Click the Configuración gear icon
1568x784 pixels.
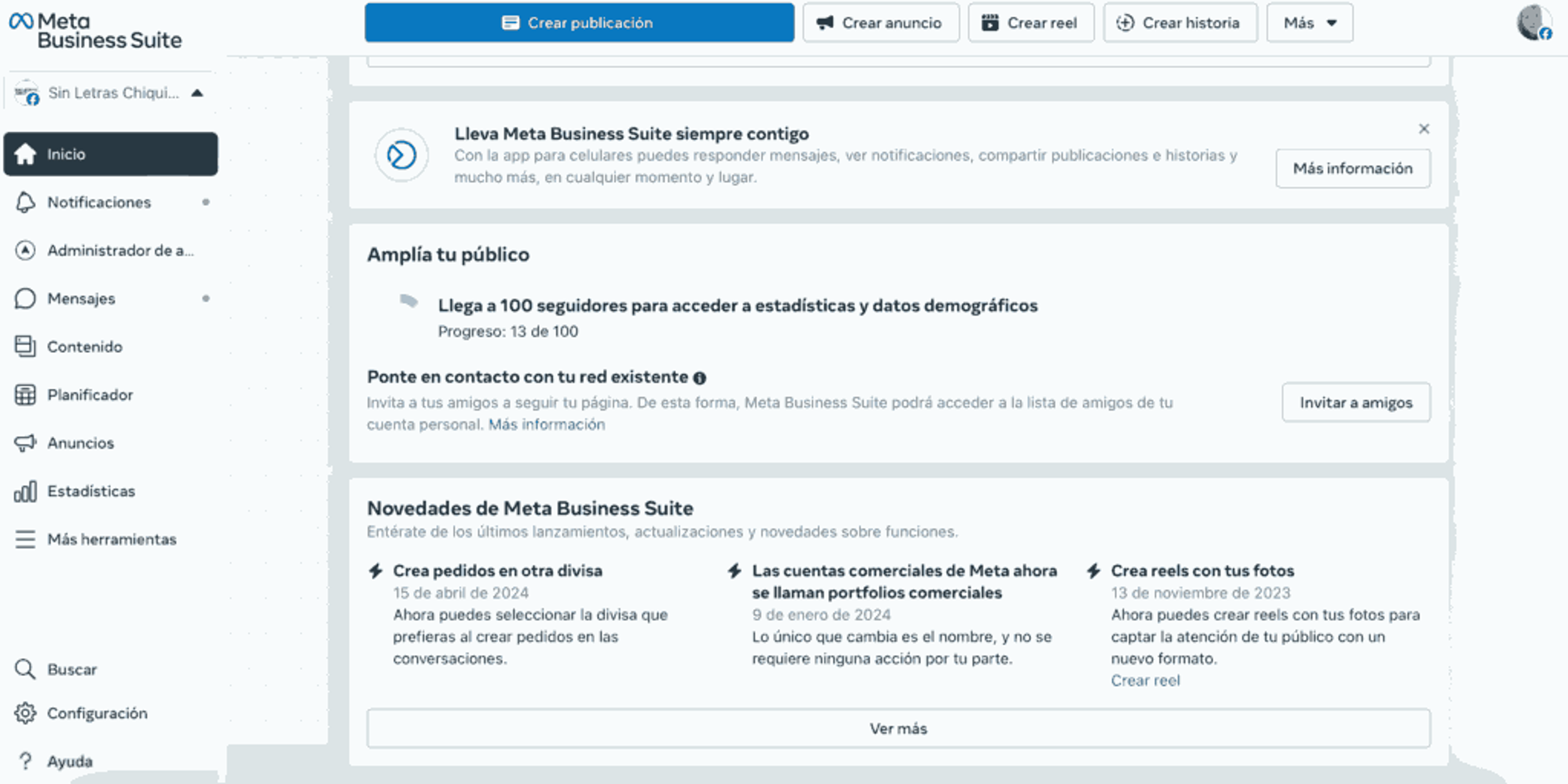point(25,713)
